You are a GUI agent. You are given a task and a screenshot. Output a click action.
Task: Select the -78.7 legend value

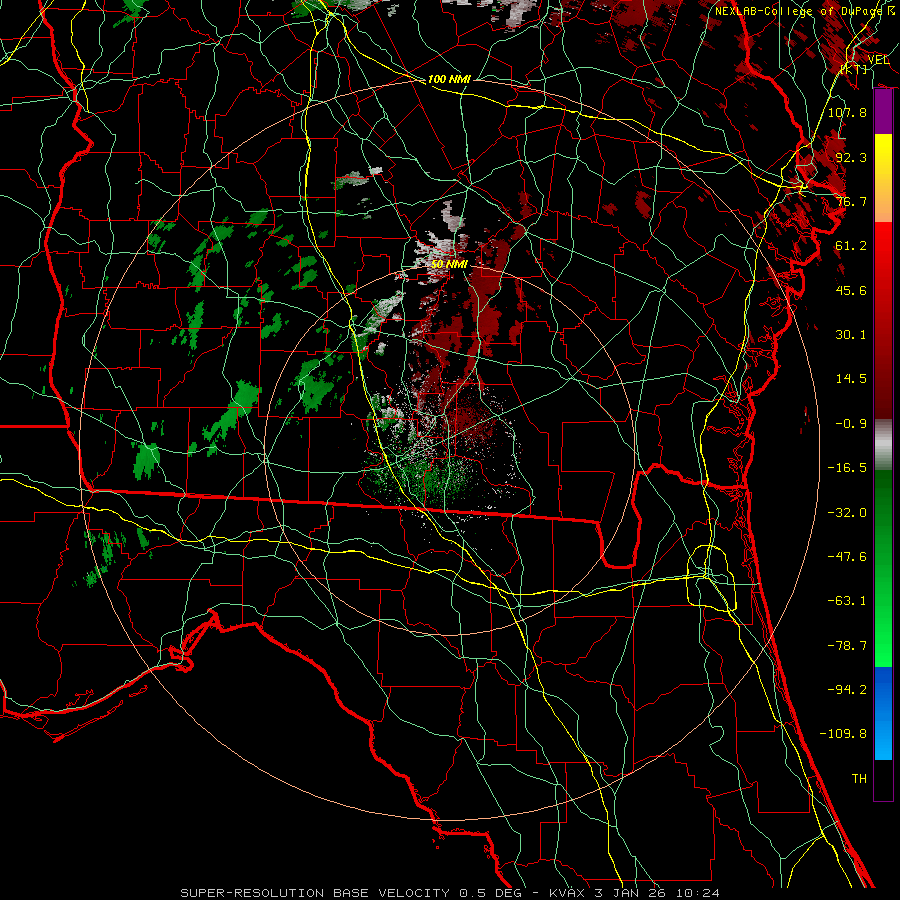[847, 646]
